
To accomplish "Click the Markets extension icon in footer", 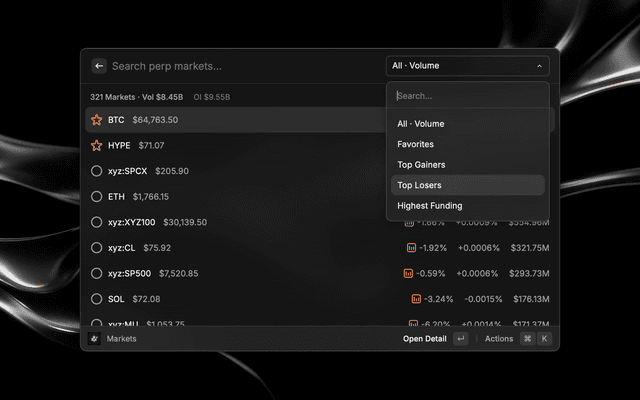I will point(94,339).
